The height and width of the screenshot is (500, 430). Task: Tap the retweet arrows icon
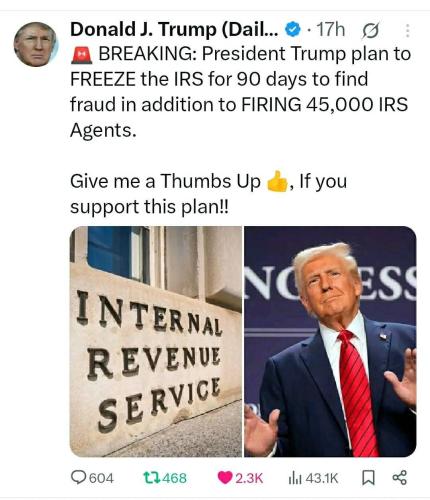(x=152, y=478)
